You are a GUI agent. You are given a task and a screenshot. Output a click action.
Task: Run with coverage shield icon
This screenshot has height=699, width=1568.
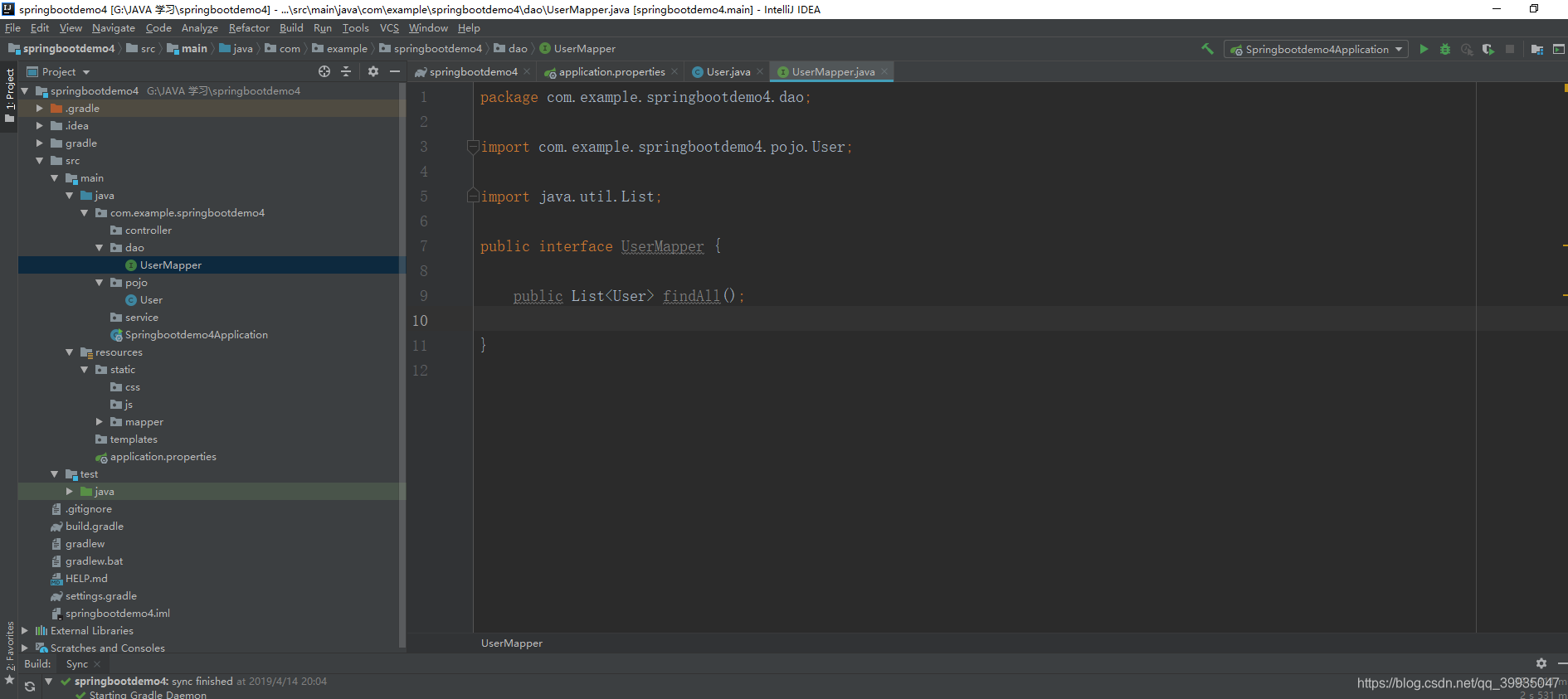click(x=1488, y=49)
